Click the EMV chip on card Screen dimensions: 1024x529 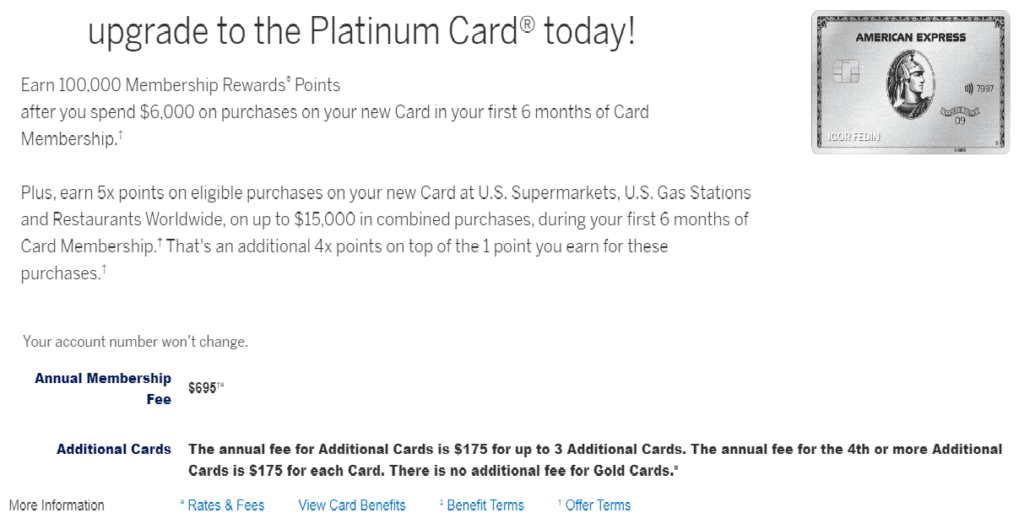click(846, 72)
